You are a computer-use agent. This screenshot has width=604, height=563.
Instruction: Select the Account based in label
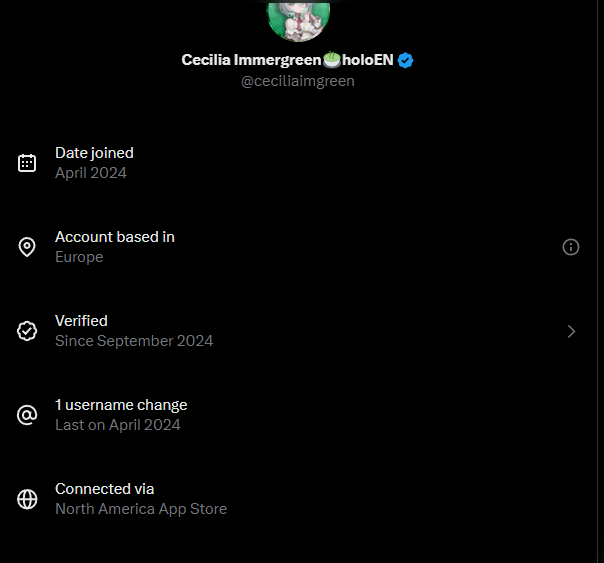pyautogui.click(x=115, y=237)
